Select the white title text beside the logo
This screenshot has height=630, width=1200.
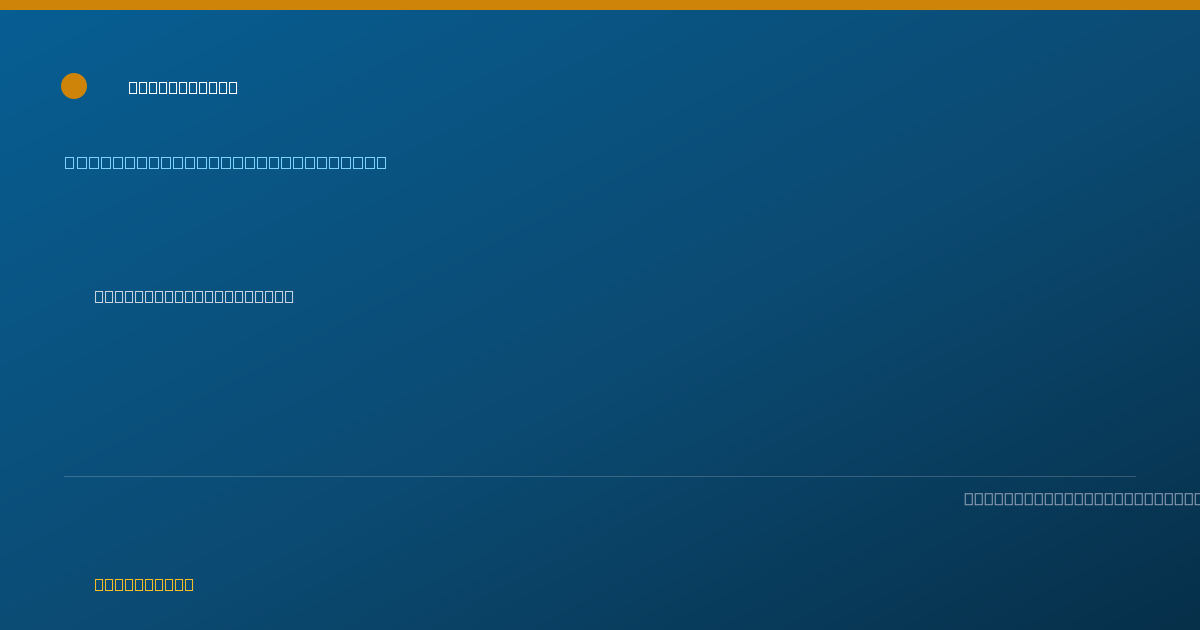point(183,87)
